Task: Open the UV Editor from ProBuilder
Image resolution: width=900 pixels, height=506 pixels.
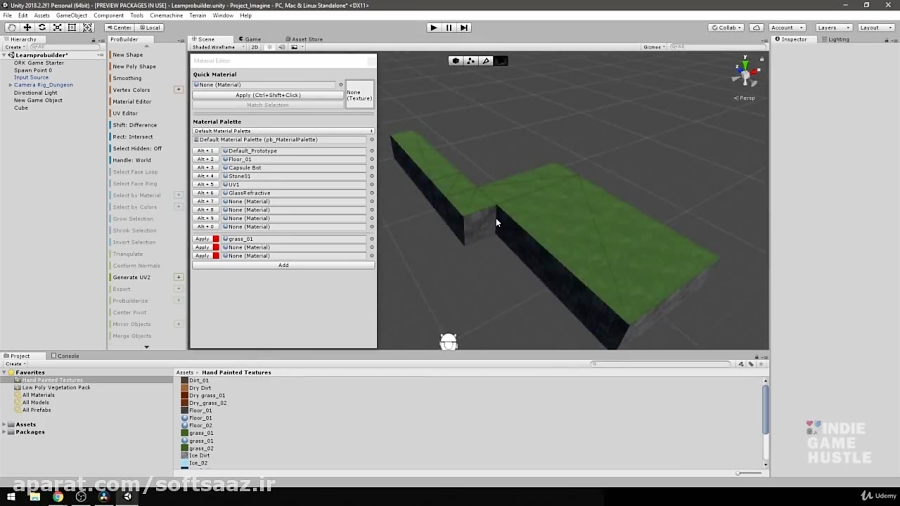Action: pyautogui.click(x=125, y=114)
